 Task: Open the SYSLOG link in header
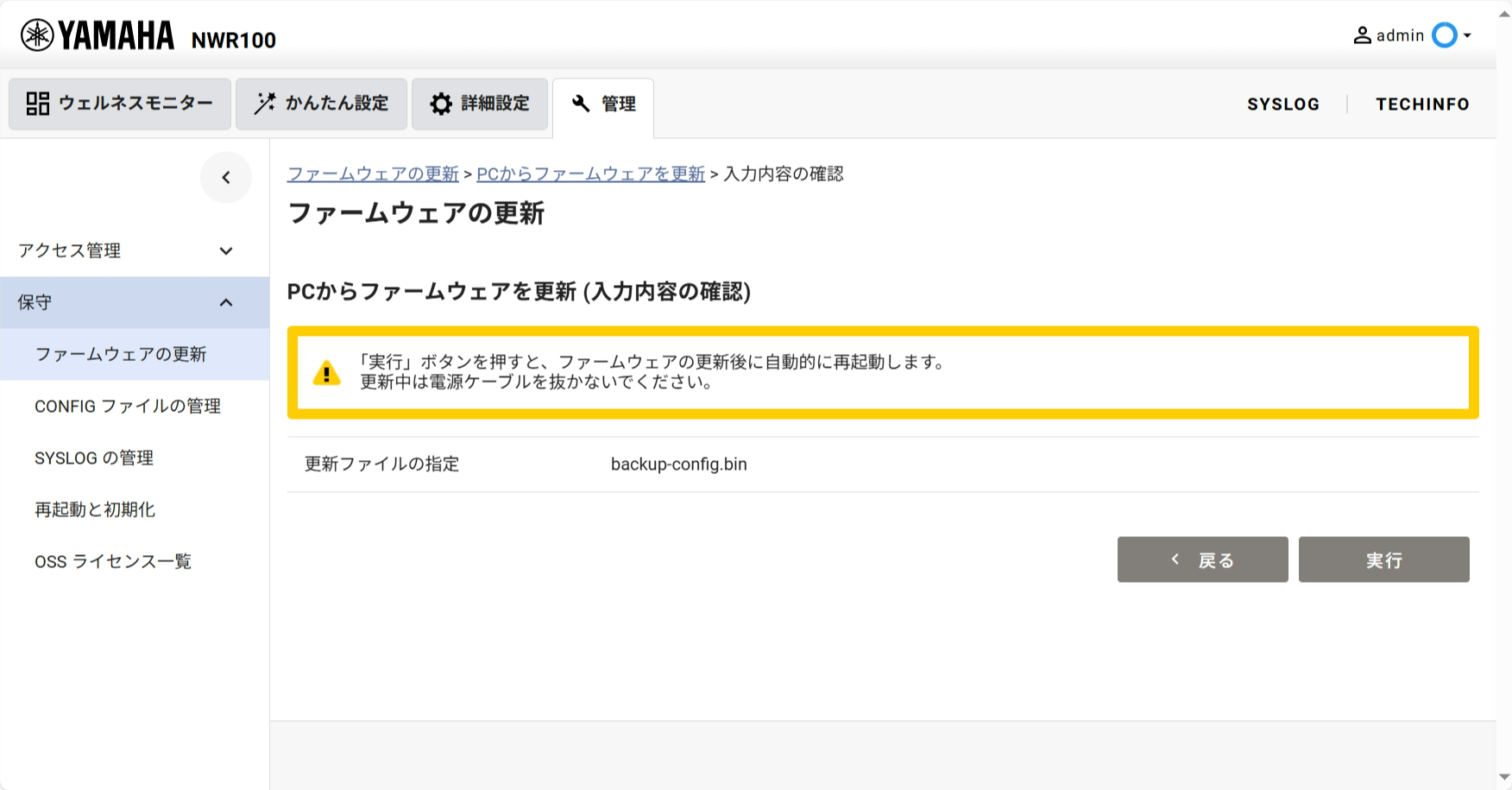(1282, 104)
